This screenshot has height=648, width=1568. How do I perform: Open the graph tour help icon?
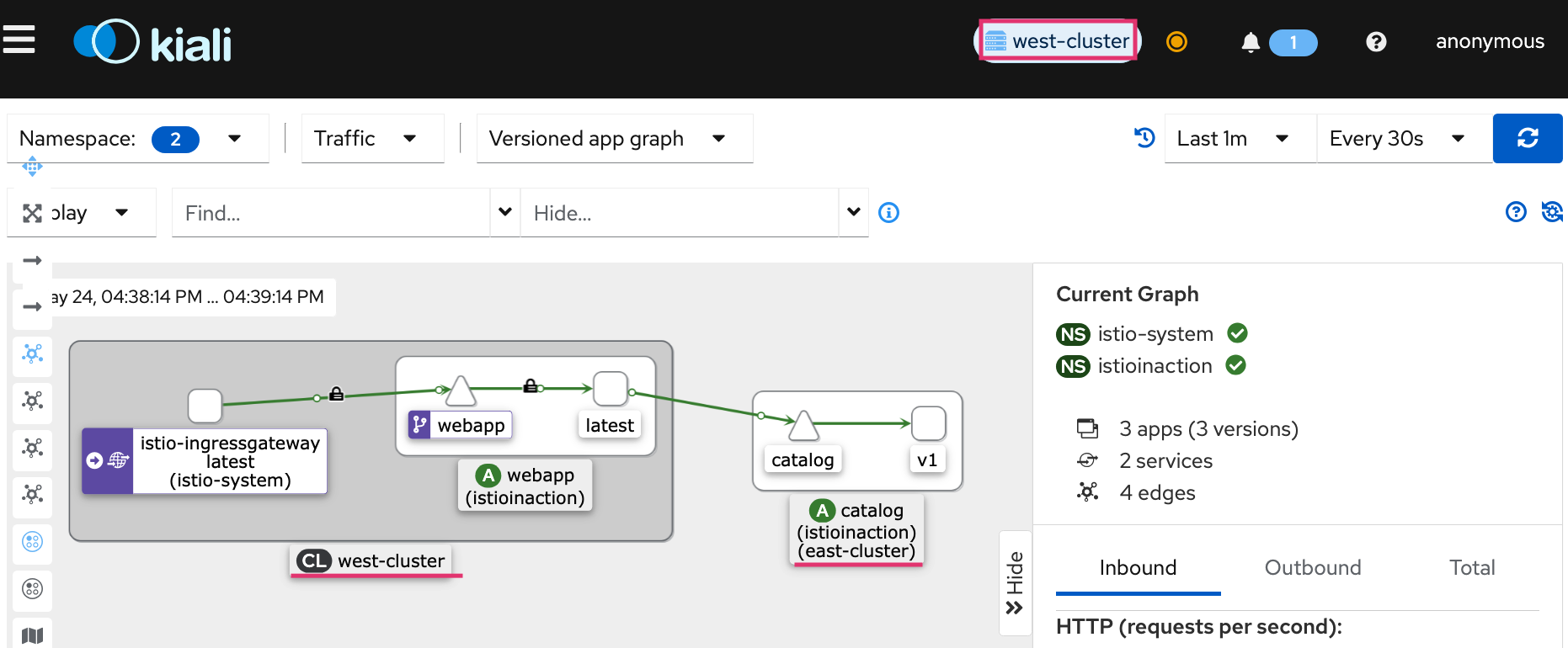tap(1516, 212)
